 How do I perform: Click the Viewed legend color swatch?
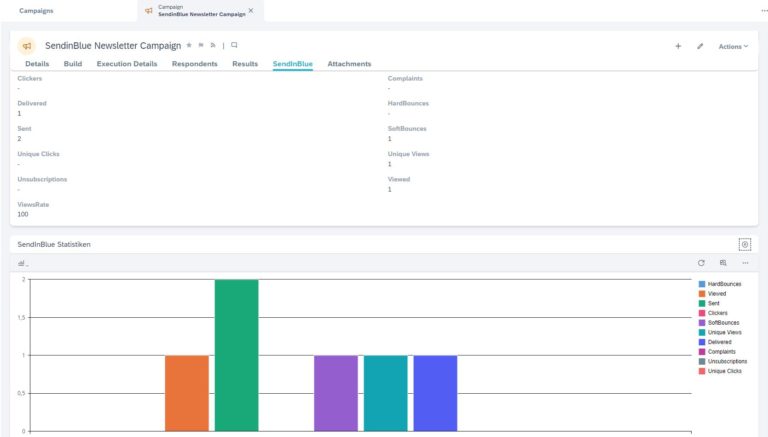coord(702,294)
